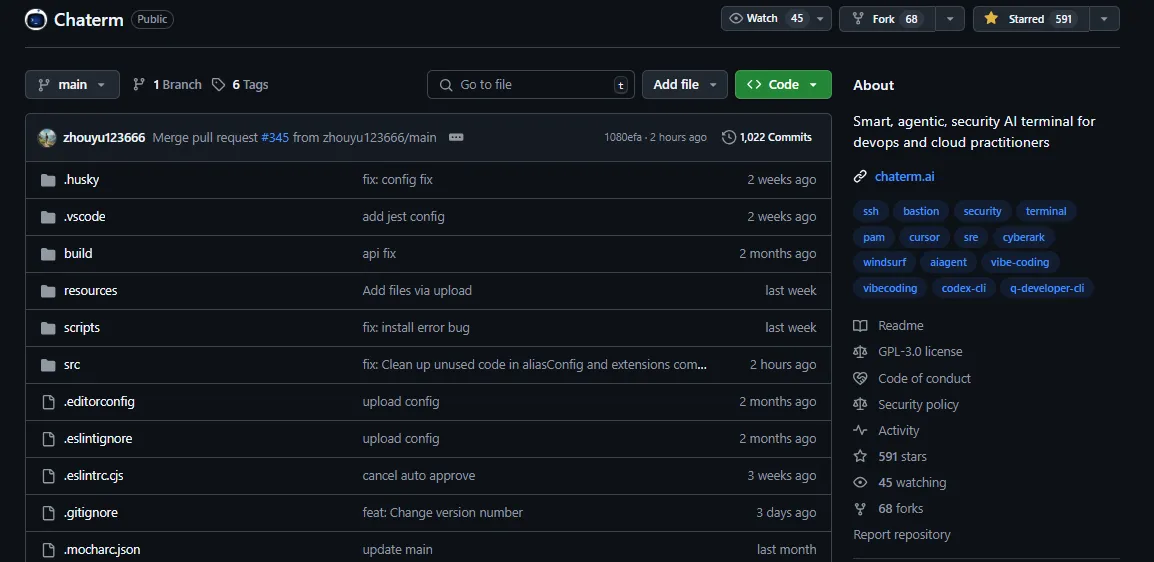1154x562 pixels.
Task: Open the Fork options dropdown arrow
Action: [x=950, y=19]
